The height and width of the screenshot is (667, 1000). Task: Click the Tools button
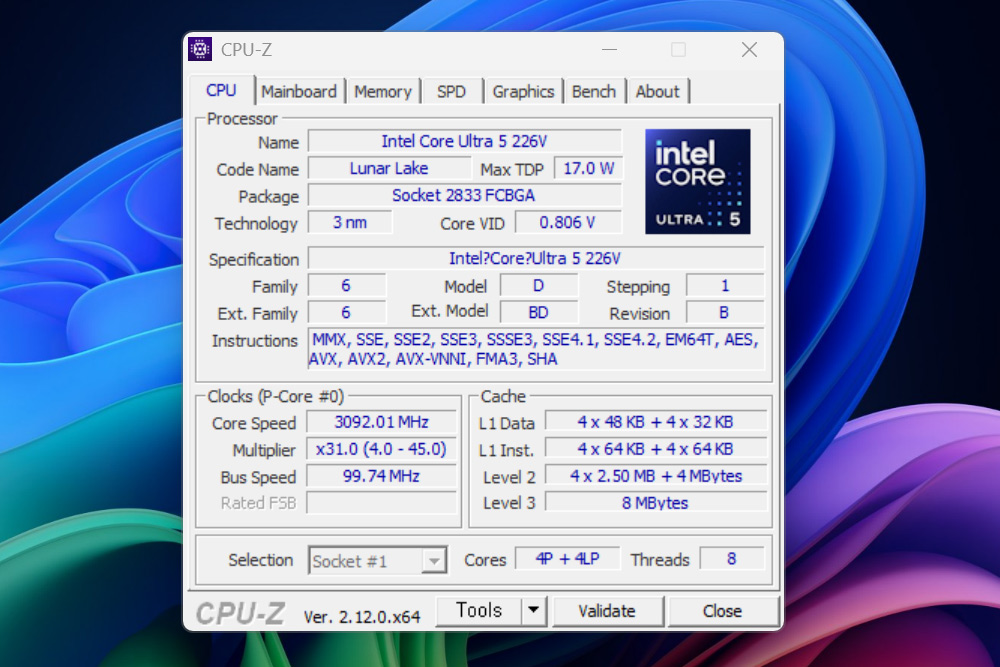coord(479,611)
